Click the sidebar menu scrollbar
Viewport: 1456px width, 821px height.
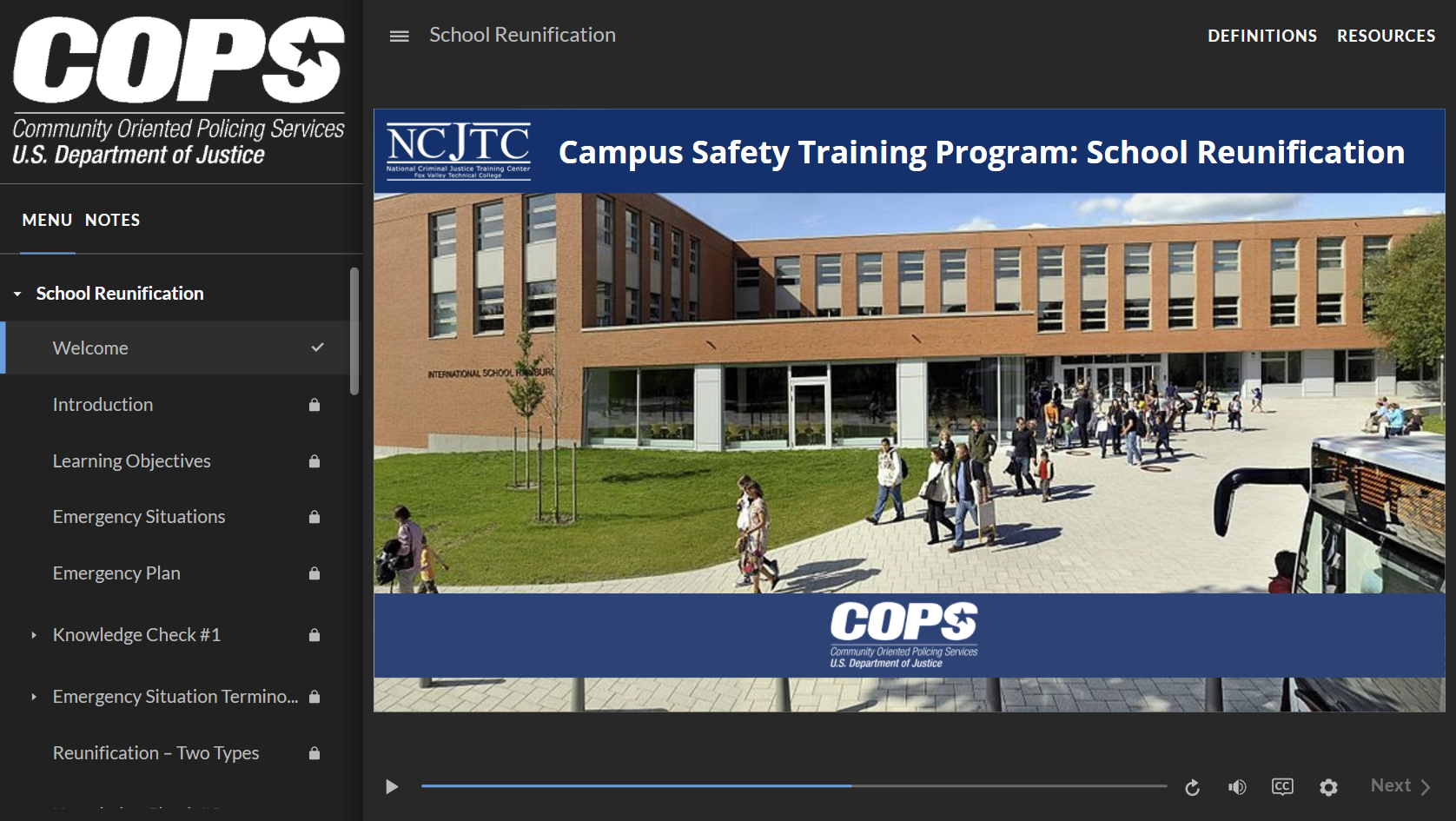pos(354,331)
